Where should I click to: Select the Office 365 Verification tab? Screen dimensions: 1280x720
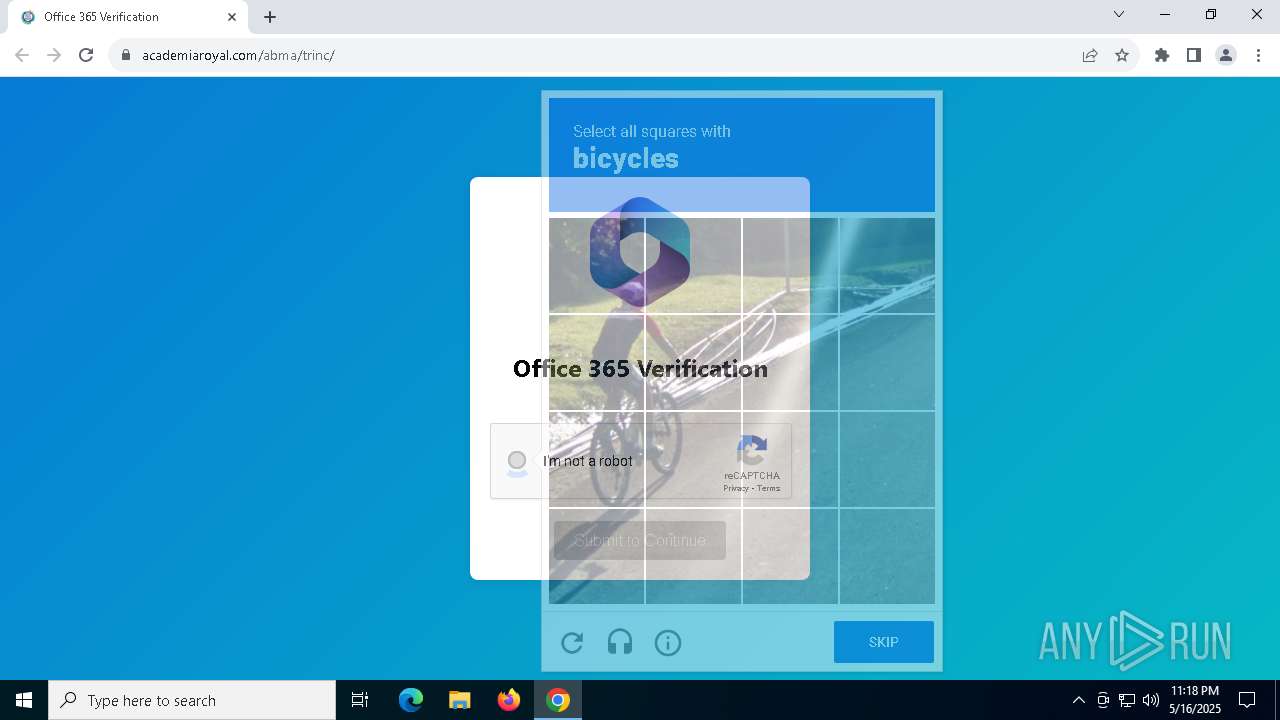click(128, 17)
